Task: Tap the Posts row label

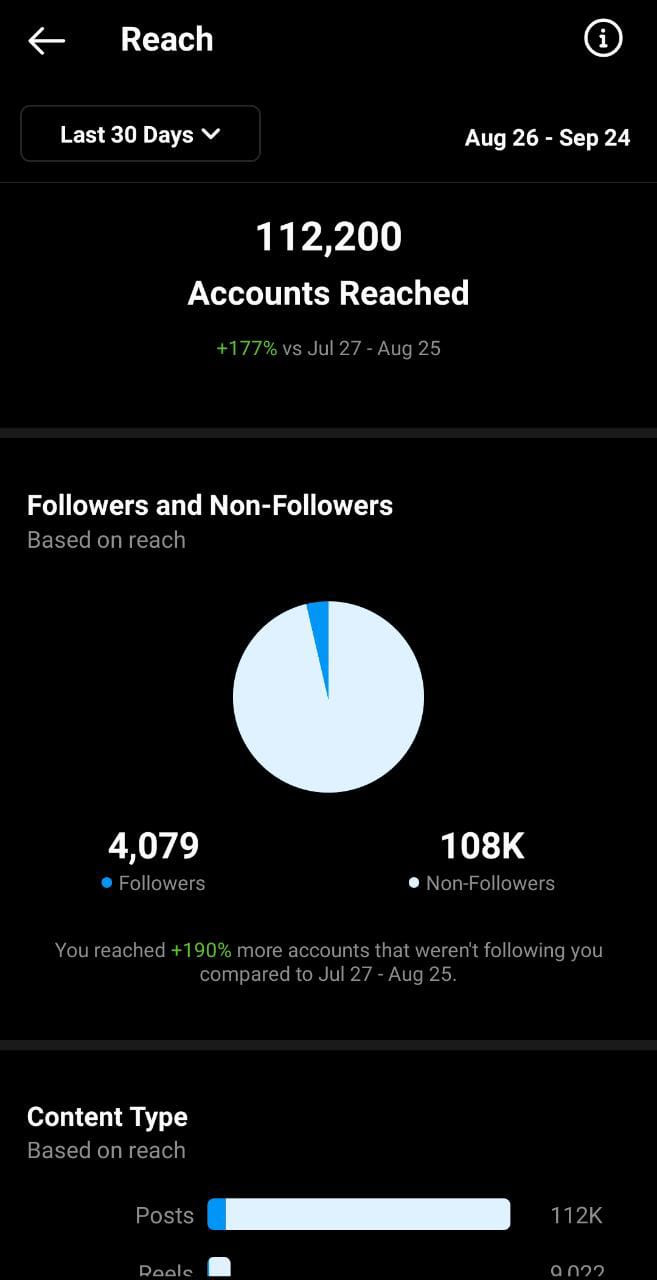Action: point(164,1215)
